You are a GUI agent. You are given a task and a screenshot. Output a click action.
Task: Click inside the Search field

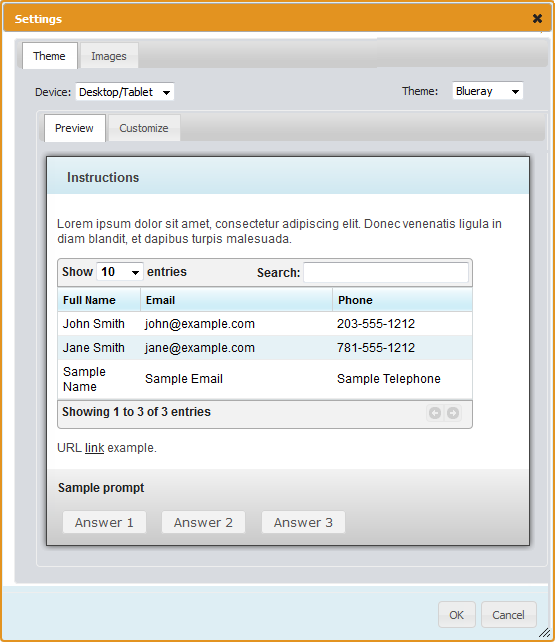click(x=386, y=273)
